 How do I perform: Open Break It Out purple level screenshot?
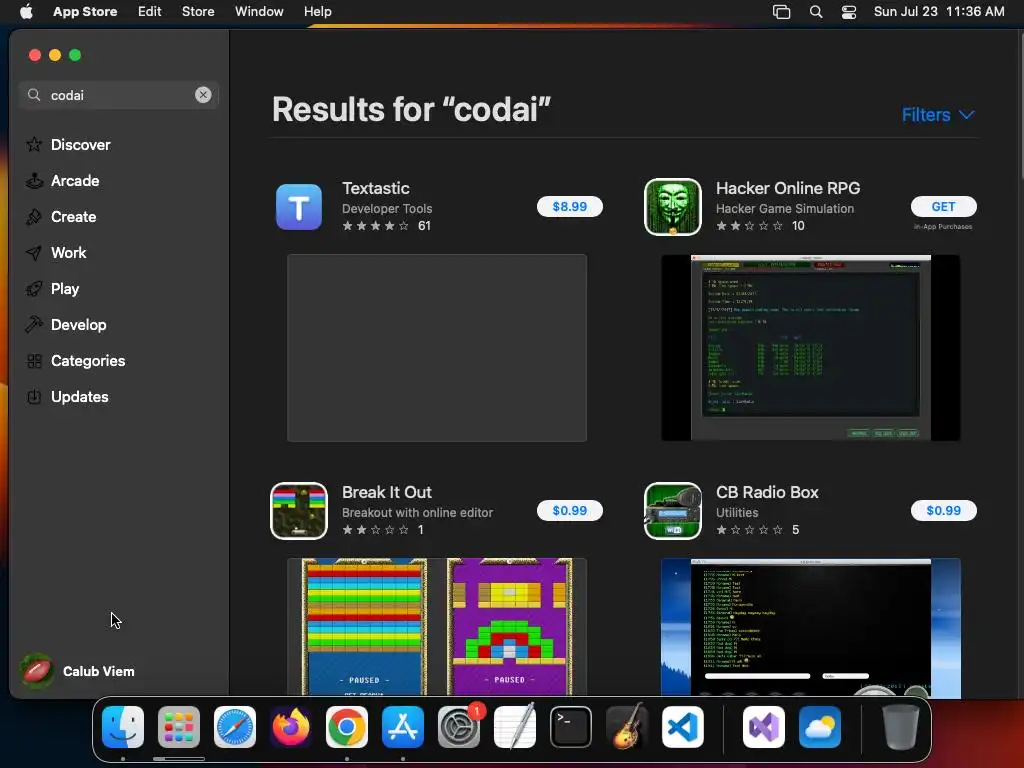coord(509,627)
